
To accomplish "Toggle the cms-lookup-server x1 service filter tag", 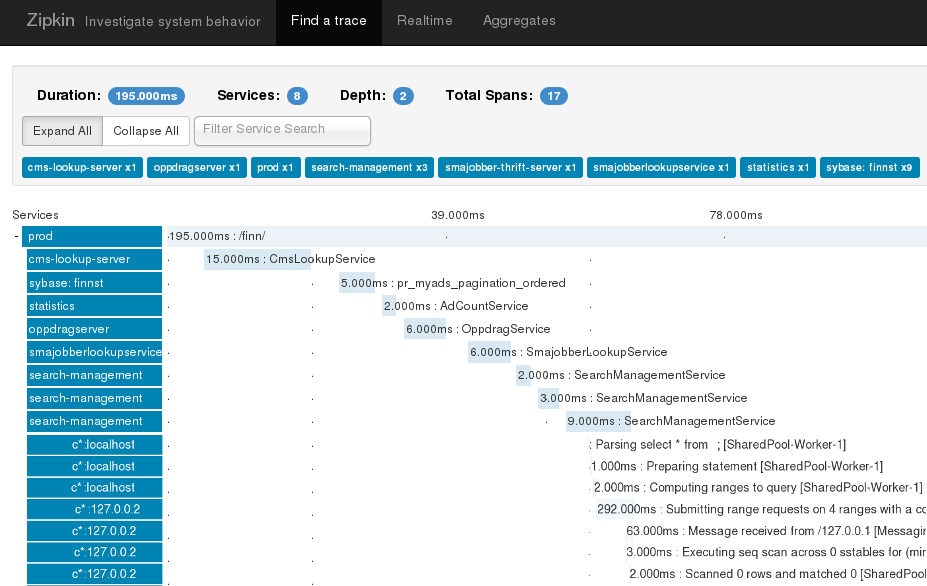I will pyautogui.click(x=82, y=168).
